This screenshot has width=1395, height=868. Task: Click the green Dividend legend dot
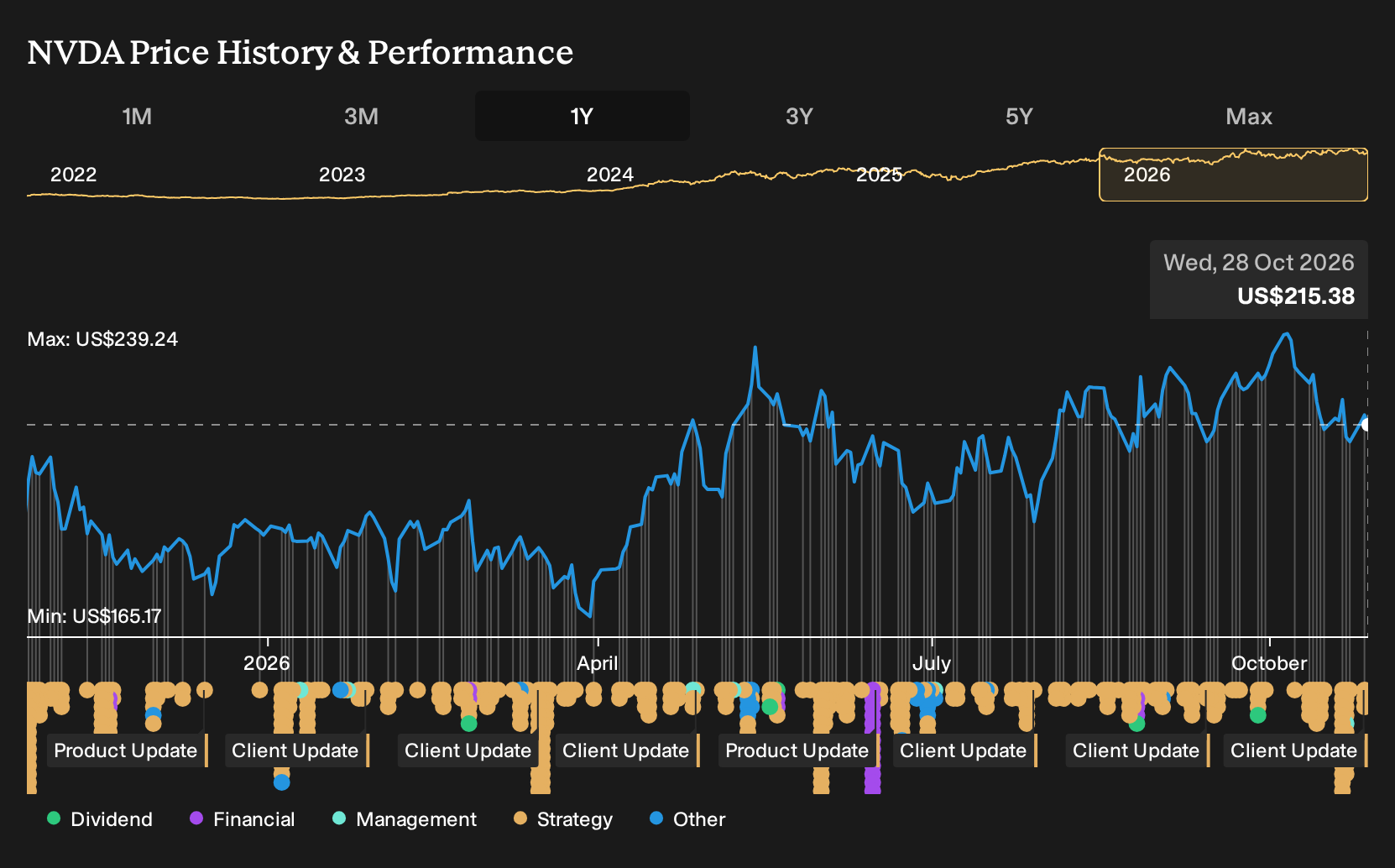click(x=54, y=818)
